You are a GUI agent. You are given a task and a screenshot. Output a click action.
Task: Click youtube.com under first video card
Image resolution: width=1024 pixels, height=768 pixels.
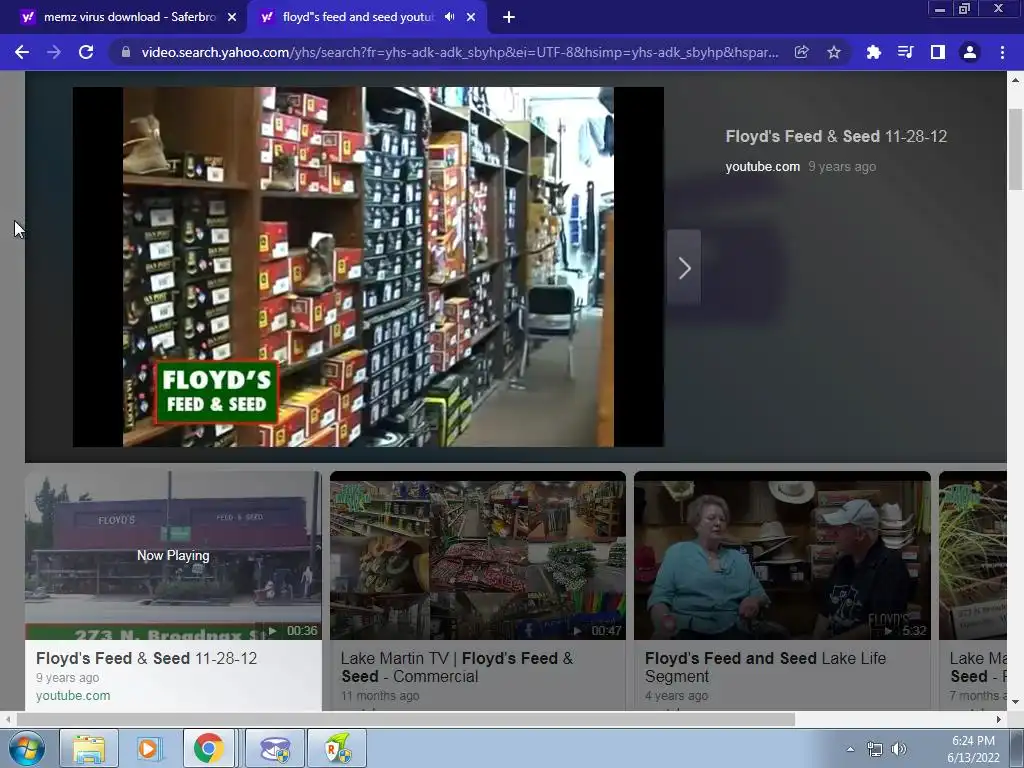(x=73, y=696)
